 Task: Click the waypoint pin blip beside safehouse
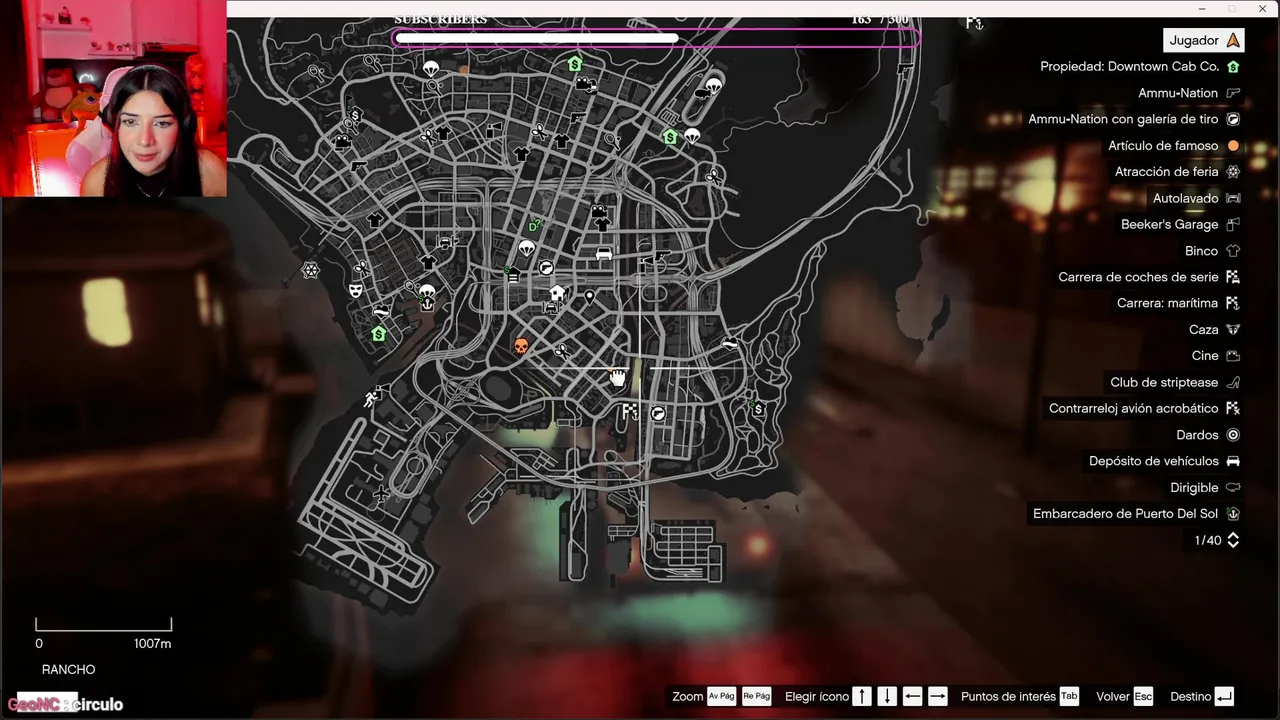589,297
